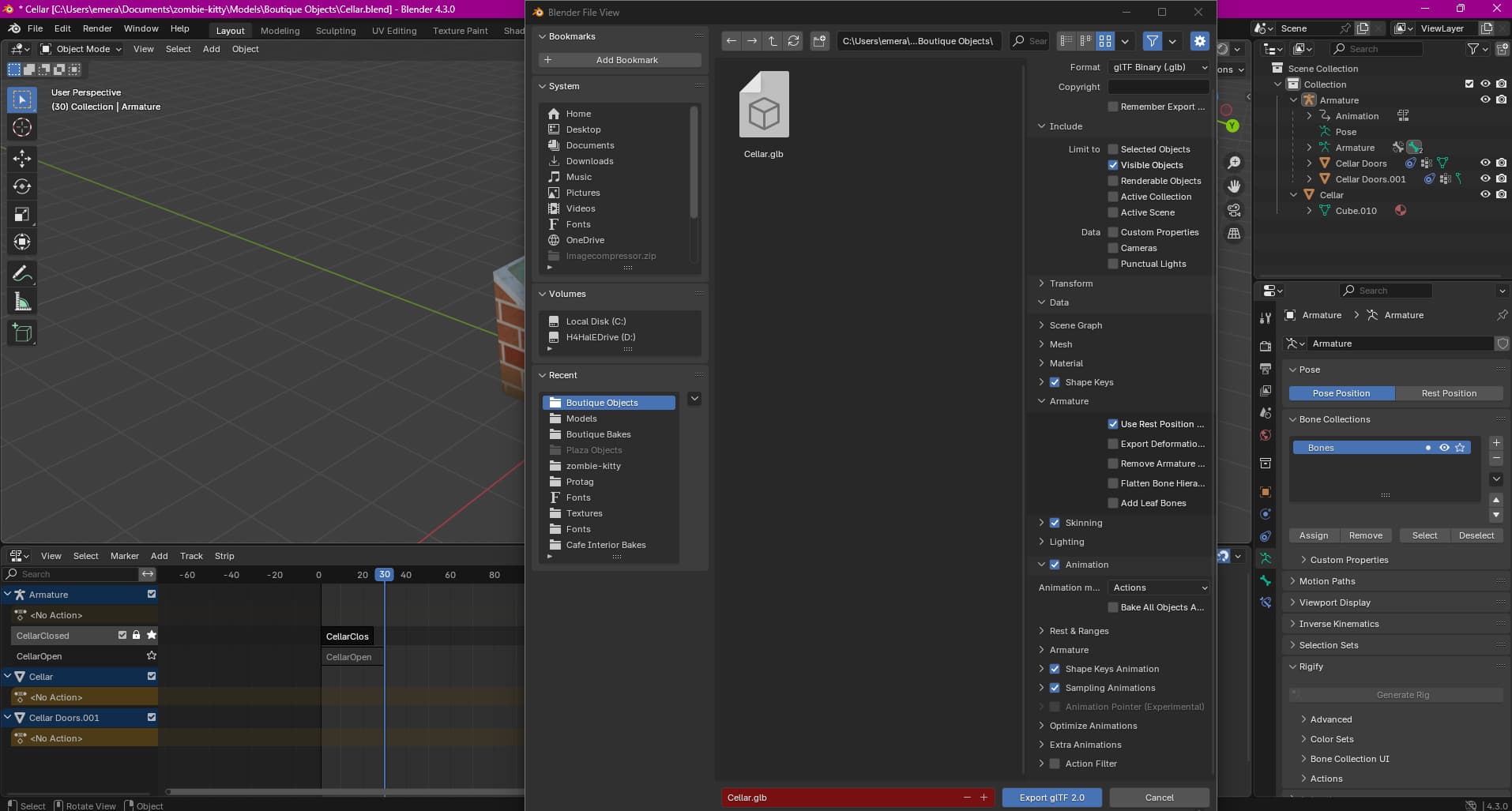Open the Edit menu
The width and height of the screenshot is (1512, 811).
click(x=62, y=28)
